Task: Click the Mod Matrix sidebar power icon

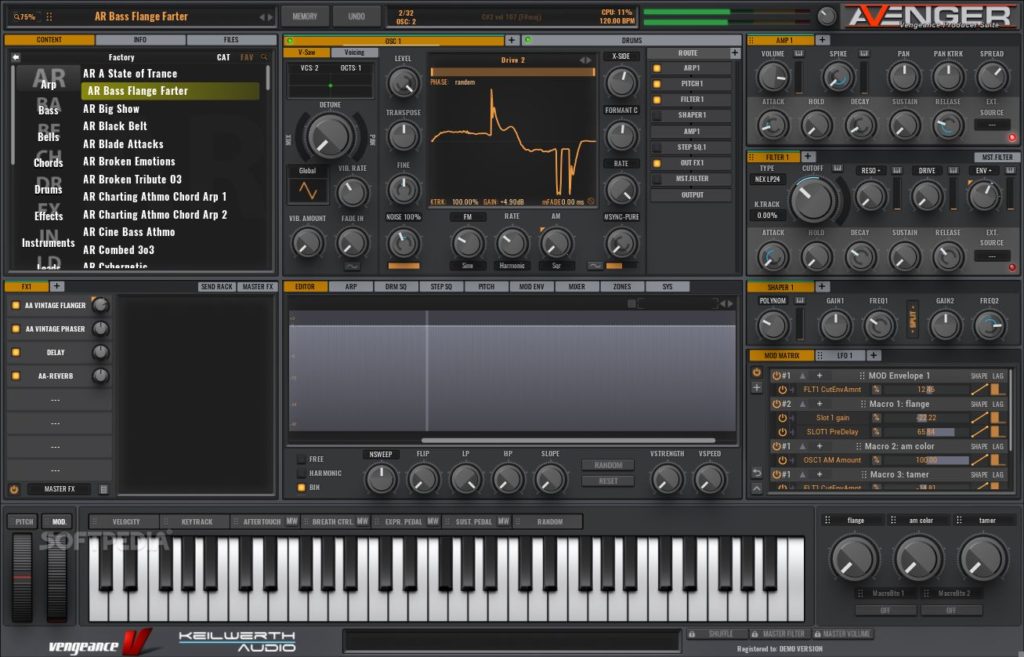Action: pos(757,372)
